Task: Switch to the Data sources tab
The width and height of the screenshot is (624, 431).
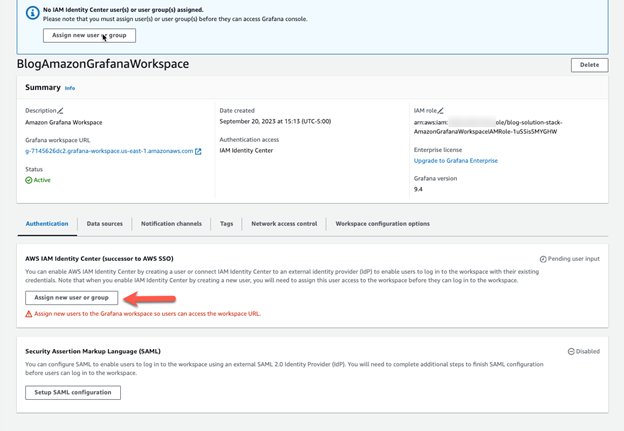Action: click(105, 224)
